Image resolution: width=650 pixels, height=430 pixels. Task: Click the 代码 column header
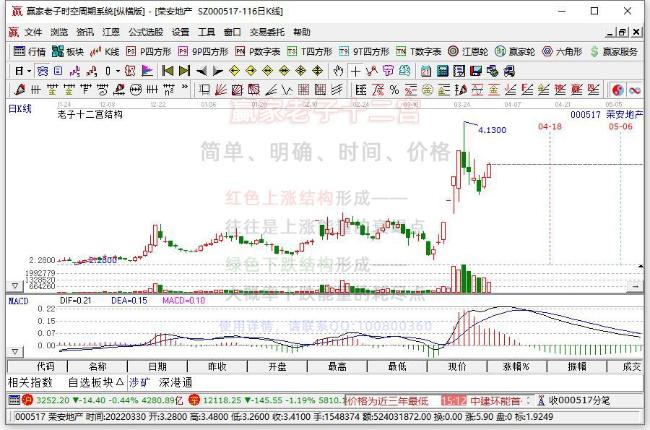coord(38,367)
